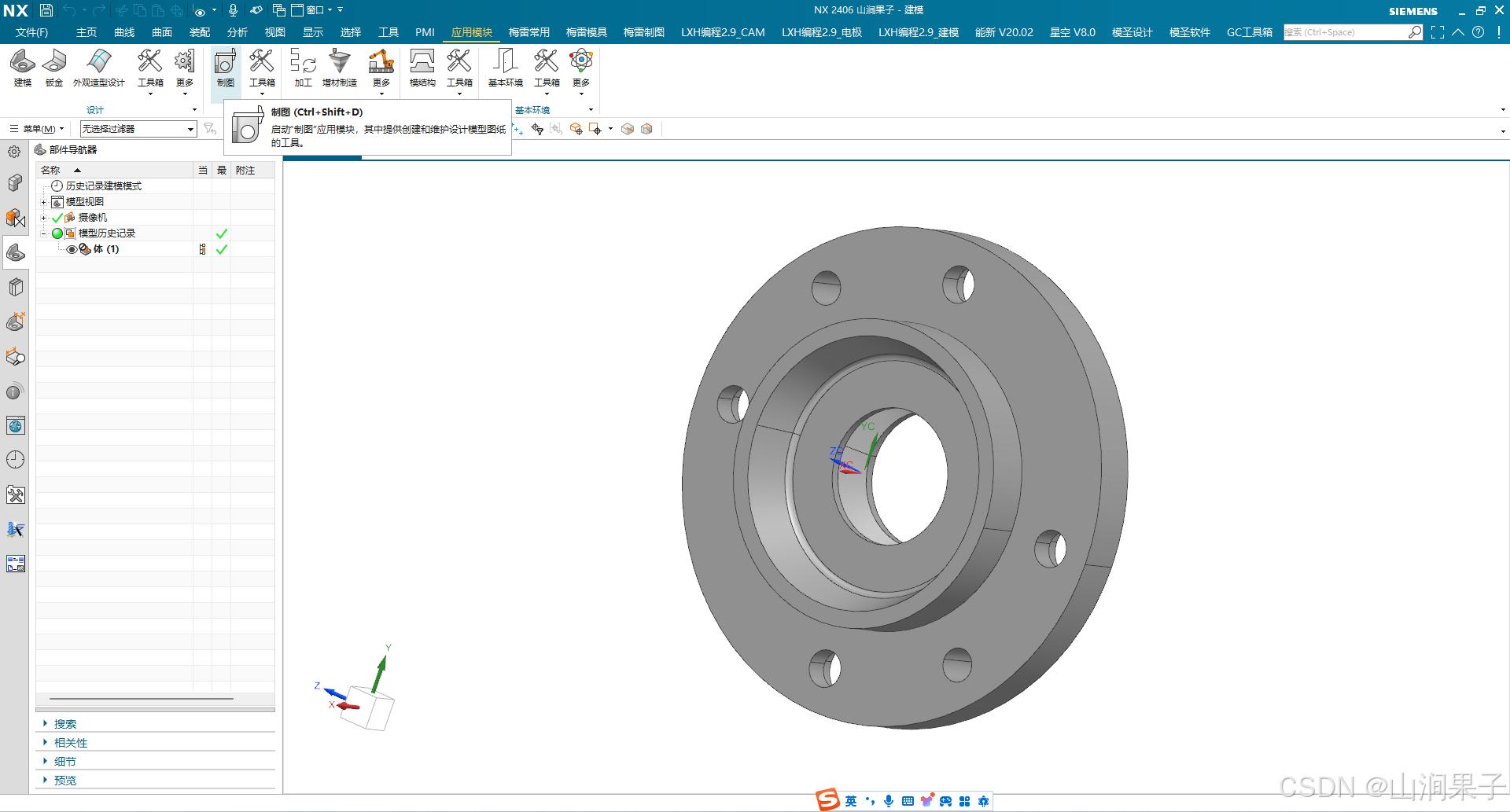The image size is (1510, 812).
Task: Open the 无选择过滤器 selection filter dropdown
Action: pos(138,129)
